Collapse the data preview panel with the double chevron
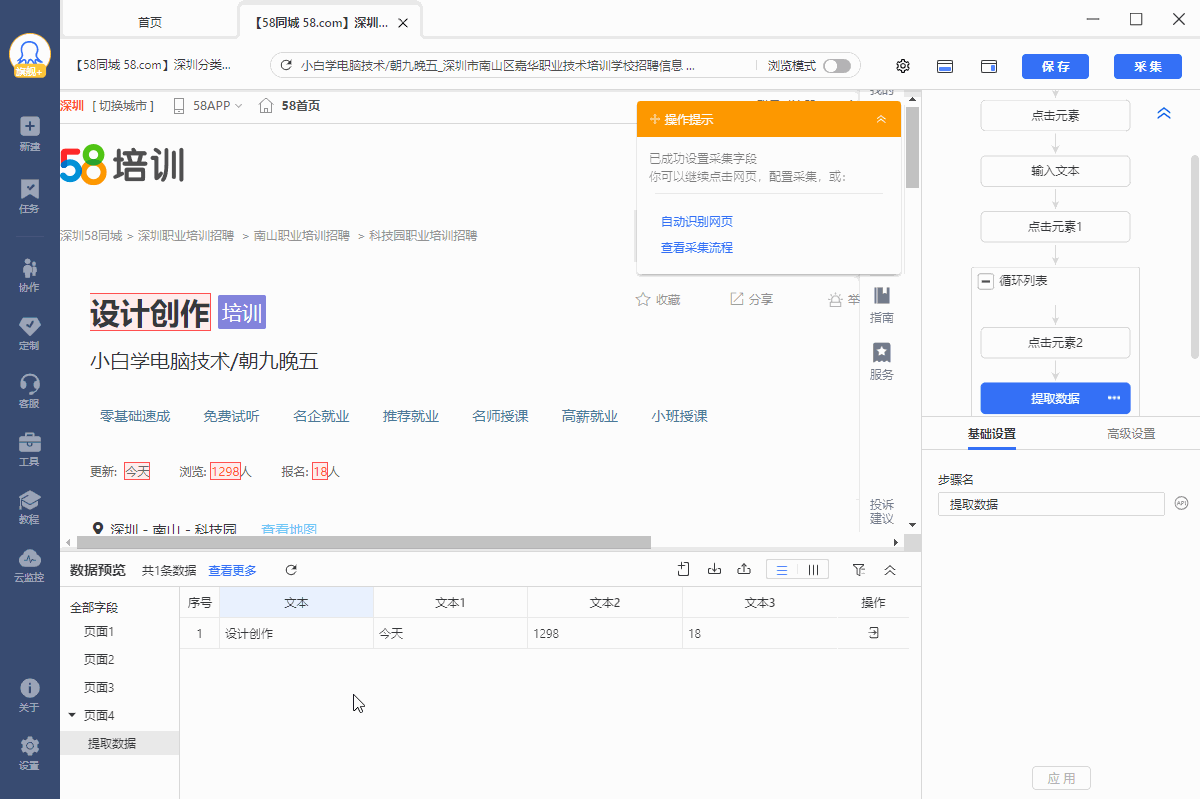Viewport: 1200px width, 799px height. point(890,570)
